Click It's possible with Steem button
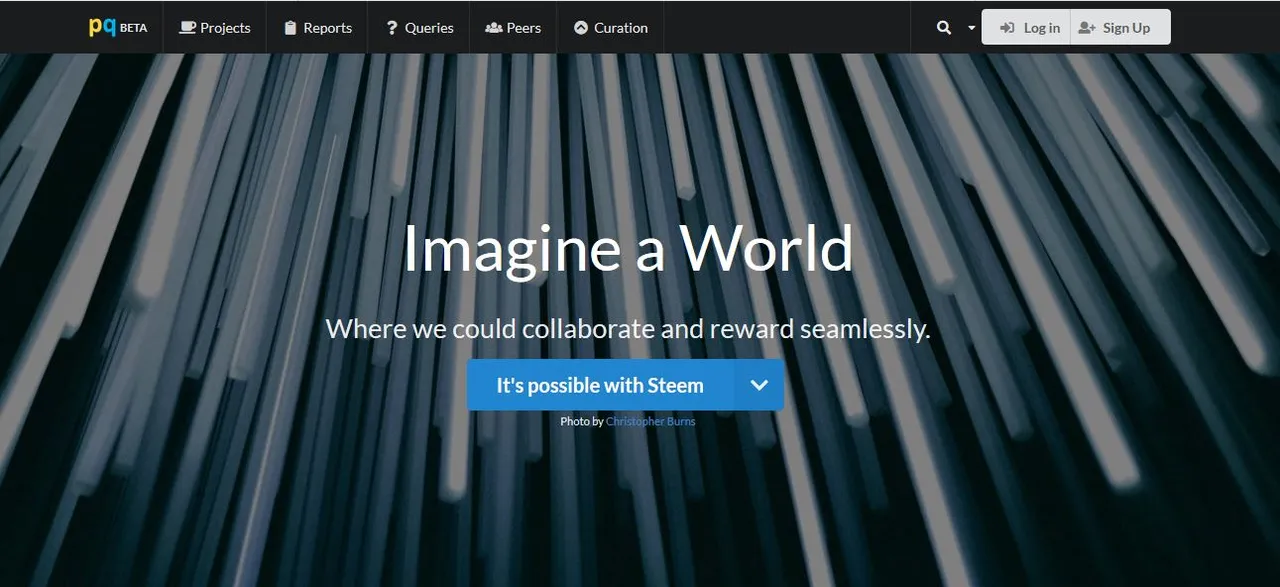The image size is (1280, 587). click(600, 385)
